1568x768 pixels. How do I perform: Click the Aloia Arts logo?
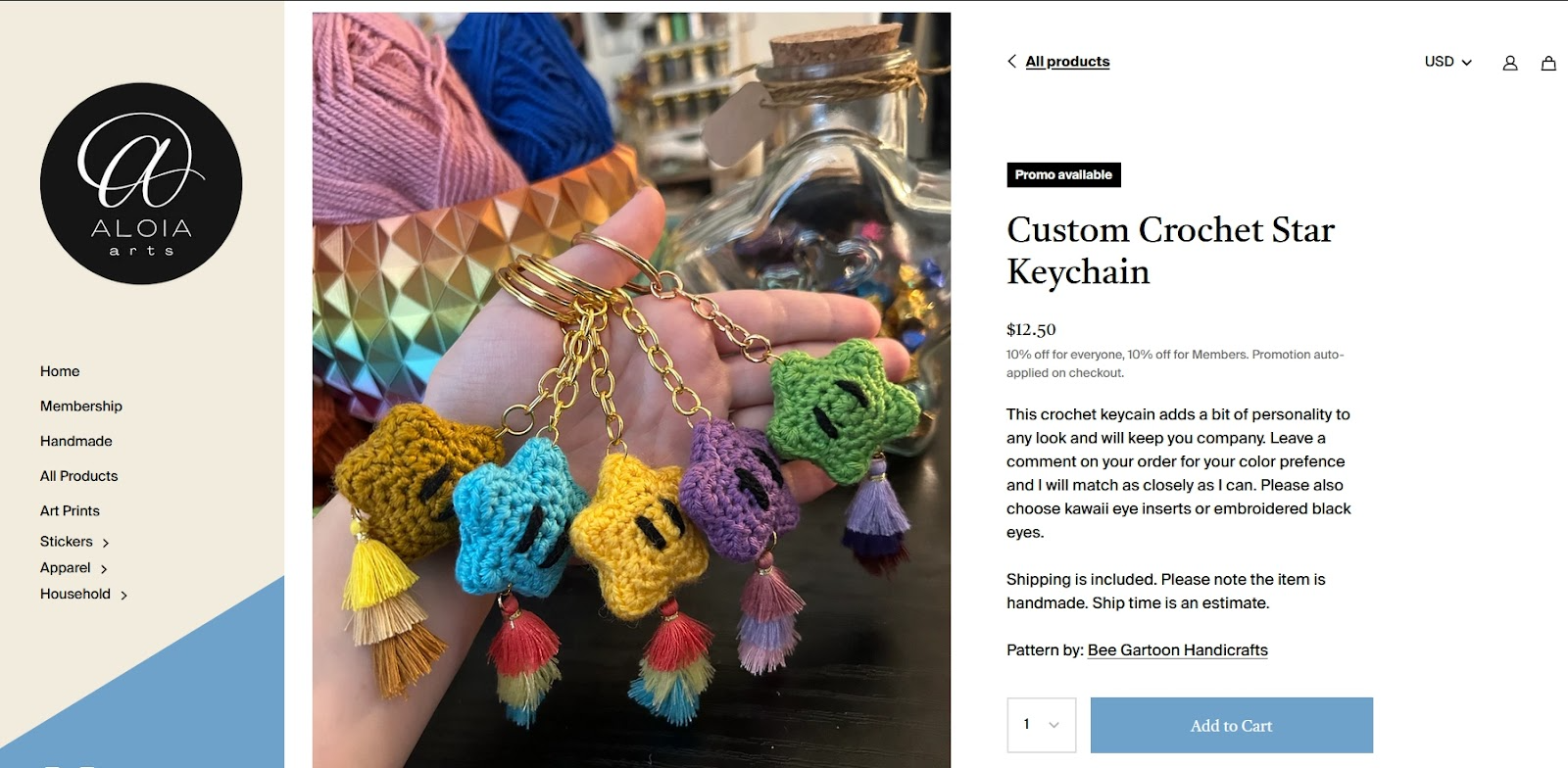point(141,183)
